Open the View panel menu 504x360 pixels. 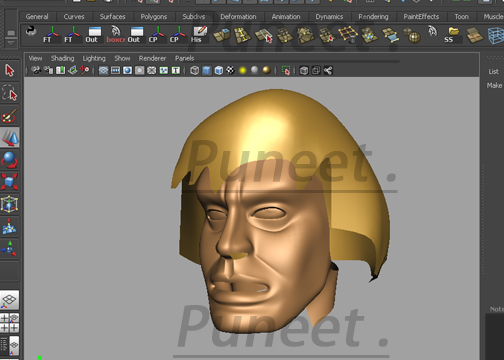pos(35,58)
